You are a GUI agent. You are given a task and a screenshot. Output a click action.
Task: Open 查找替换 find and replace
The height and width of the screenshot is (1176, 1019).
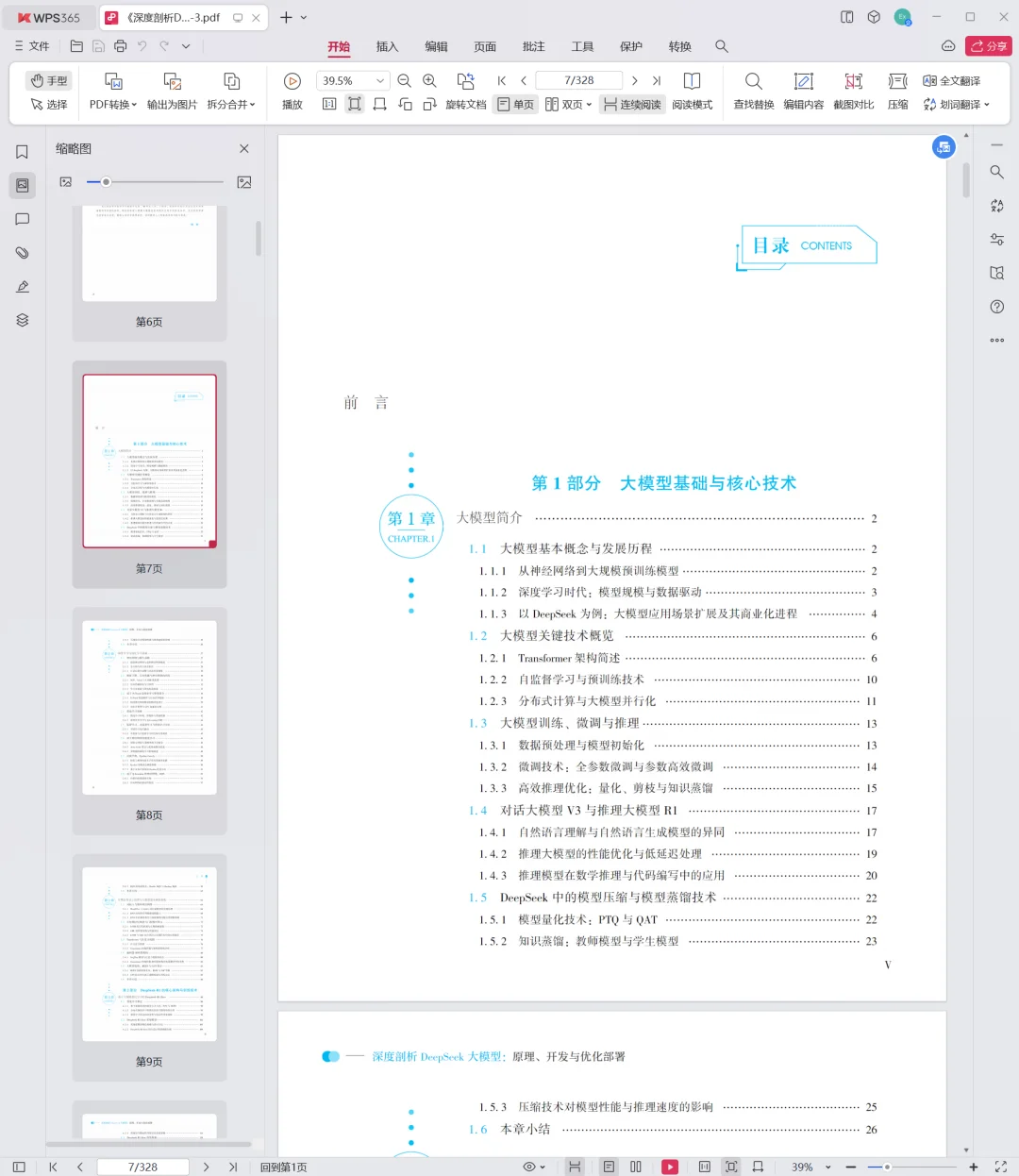point(754,92)
